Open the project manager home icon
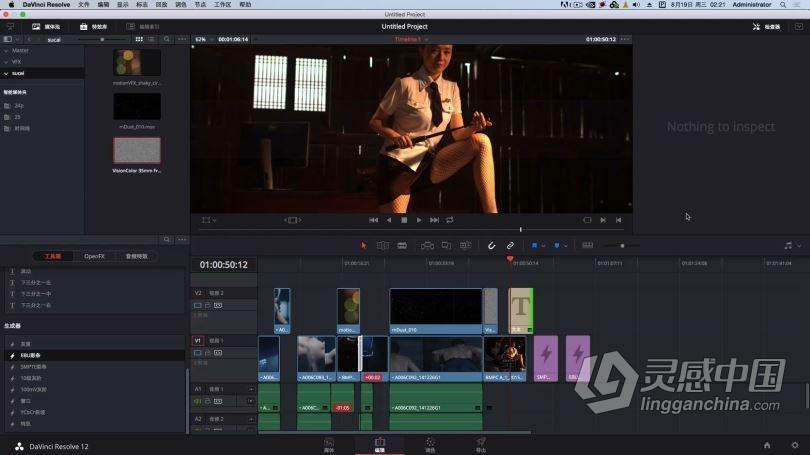The height and width of the screenshot is (455, 810). coord(767,445)
